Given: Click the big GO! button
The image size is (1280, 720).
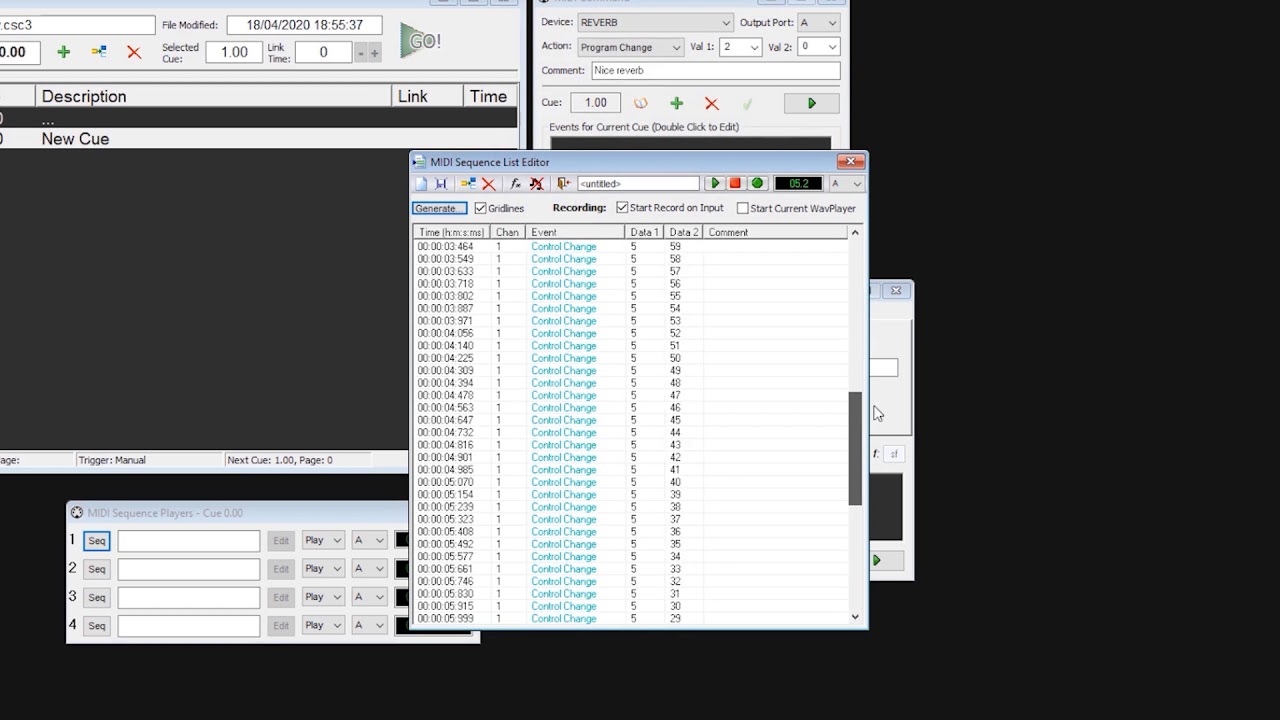Looking at the screenshot, I should point(420,41).
